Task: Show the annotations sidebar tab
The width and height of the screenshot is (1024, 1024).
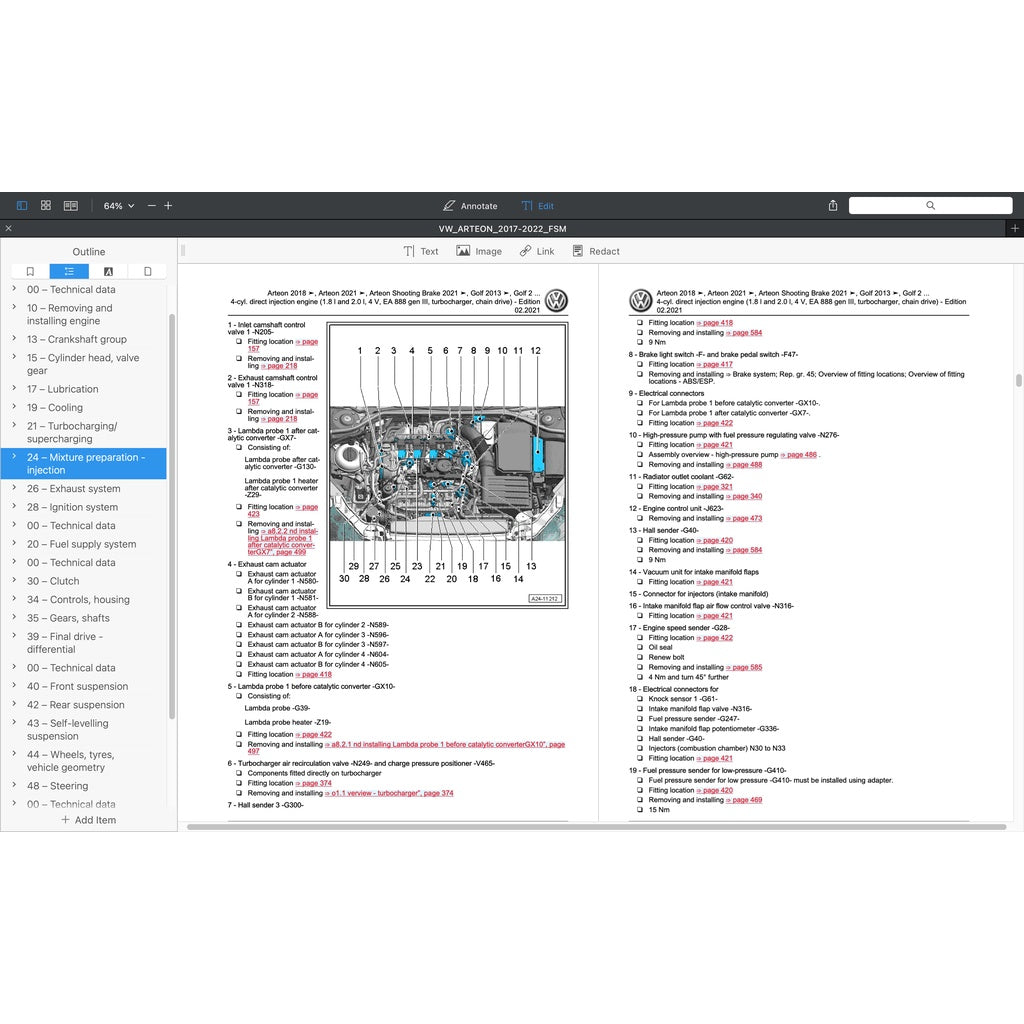Action: click(x=108, y=272)
